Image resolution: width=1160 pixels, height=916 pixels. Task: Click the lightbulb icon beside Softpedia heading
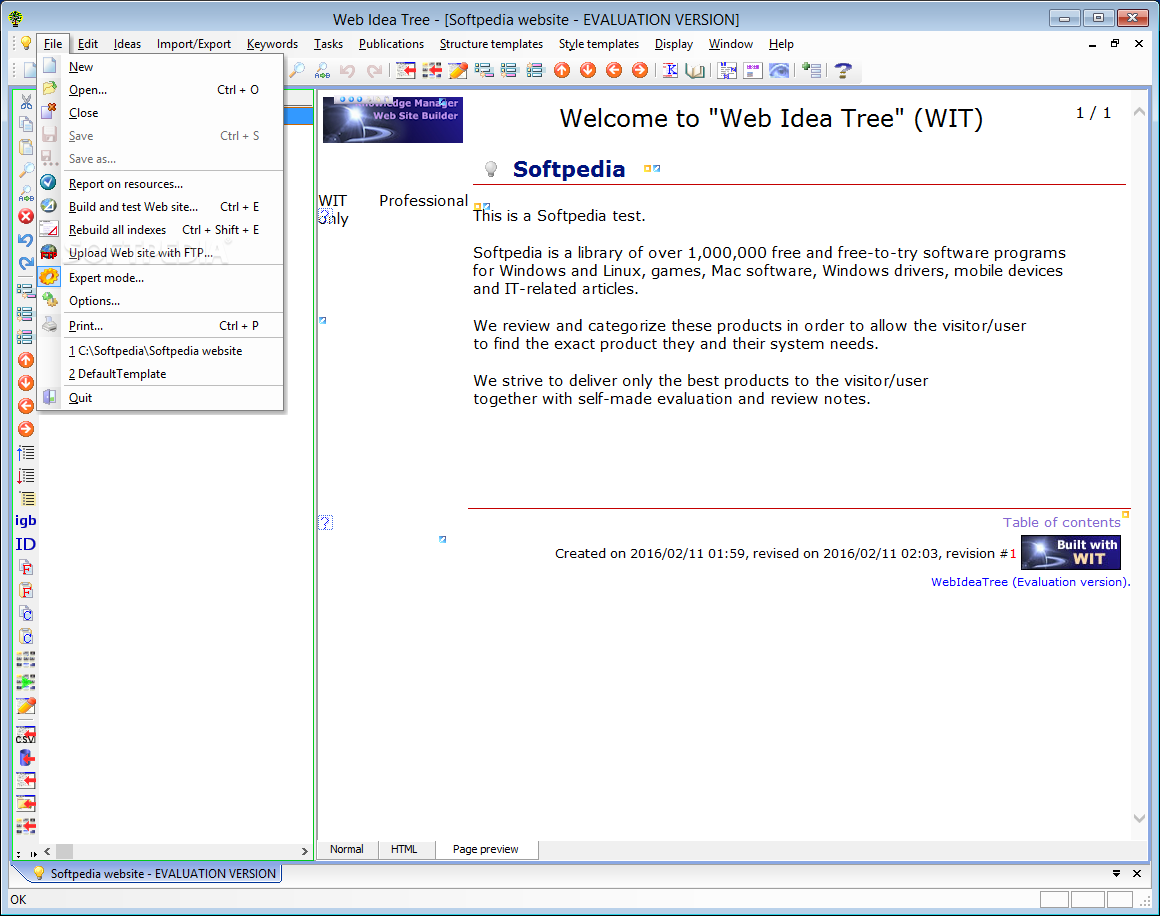point(490,169)
